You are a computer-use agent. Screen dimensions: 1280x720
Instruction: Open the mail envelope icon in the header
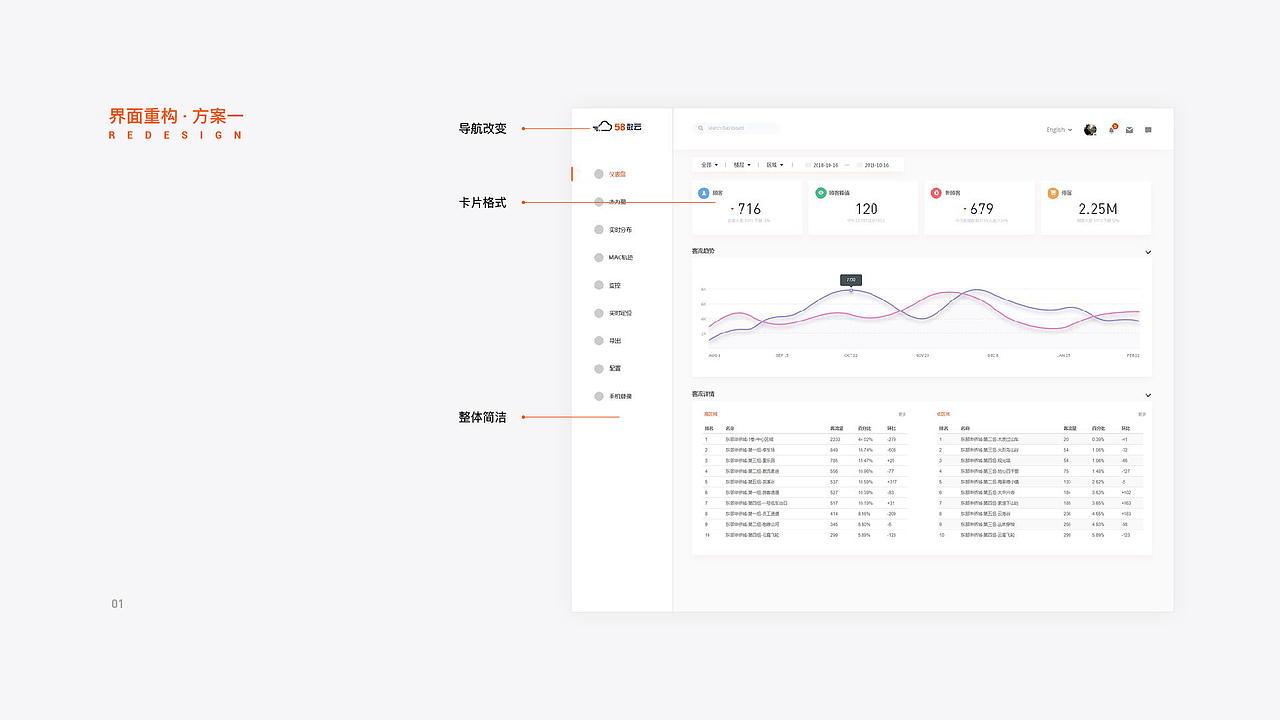tap(1129, 130)
